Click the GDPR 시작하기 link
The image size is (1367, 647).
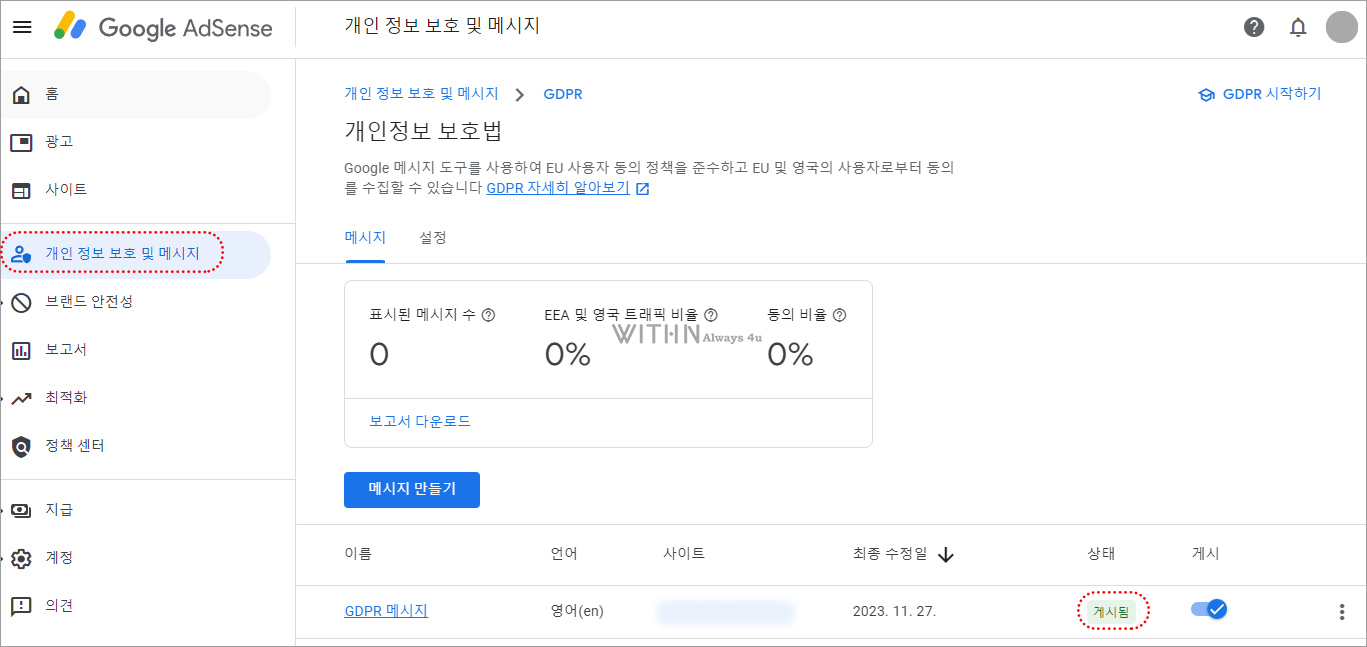point(1272,94)
